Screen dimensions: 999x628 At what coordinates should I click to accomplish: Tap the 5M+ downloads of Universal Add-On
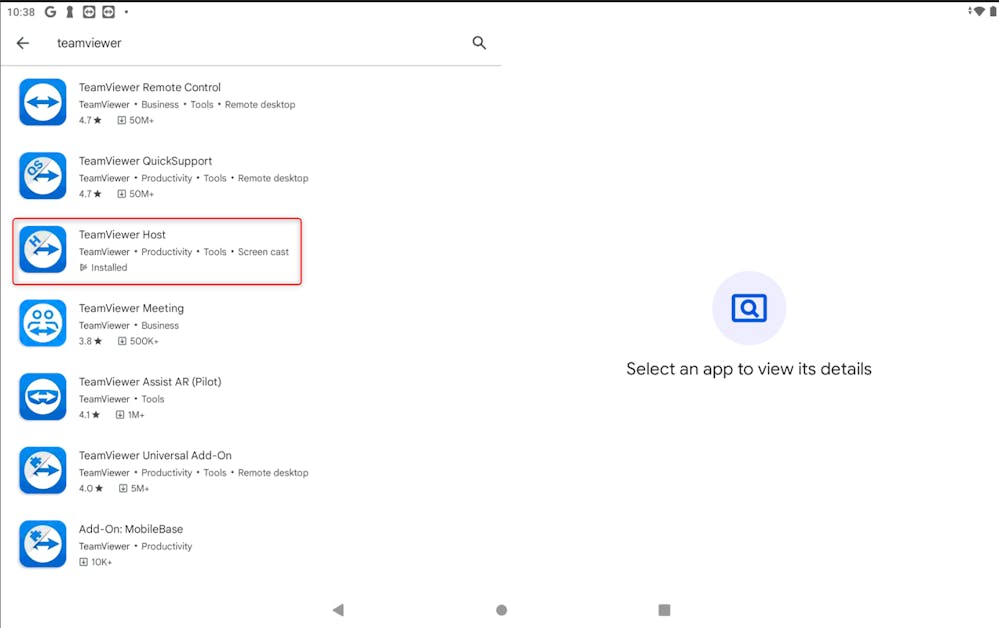point(134,489)
